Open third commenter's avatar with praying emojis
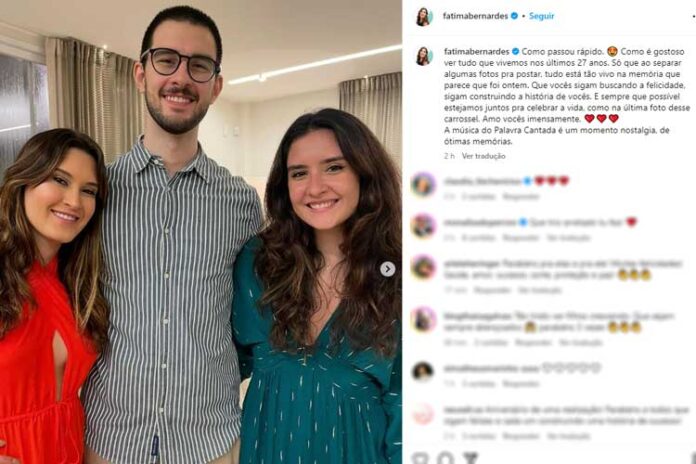This screenshot has height=464, width=696. coord(423,268)
